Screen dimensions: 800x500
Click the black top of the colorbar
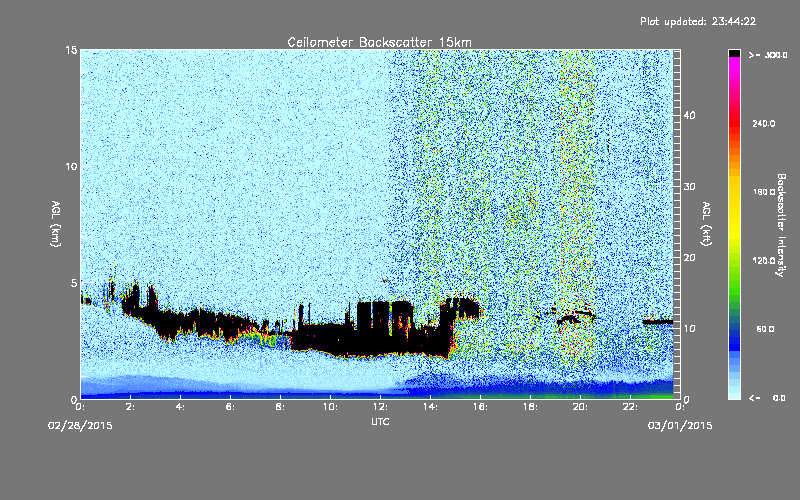tap(734, 53)
